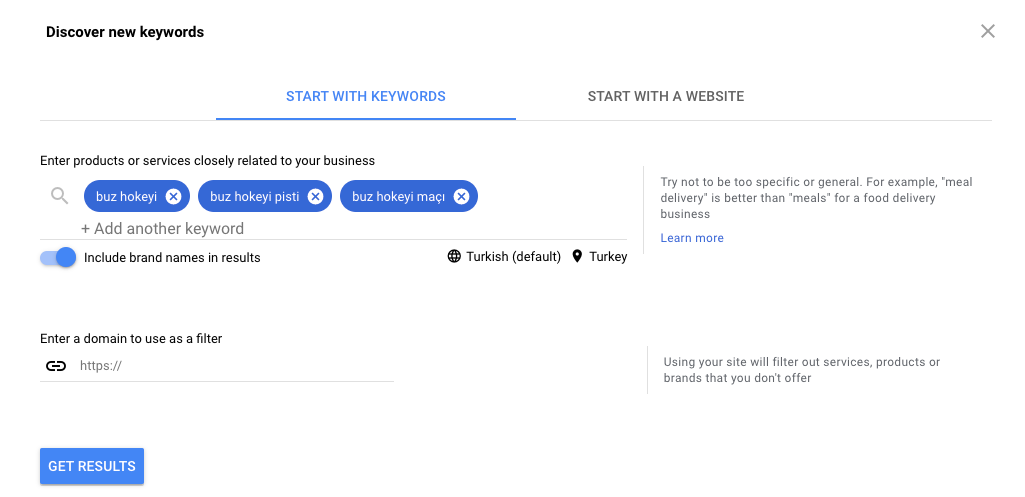The image size is (1025, 497).
Task: Click the "Include brand names in results" label
Action: click(172, 258)
